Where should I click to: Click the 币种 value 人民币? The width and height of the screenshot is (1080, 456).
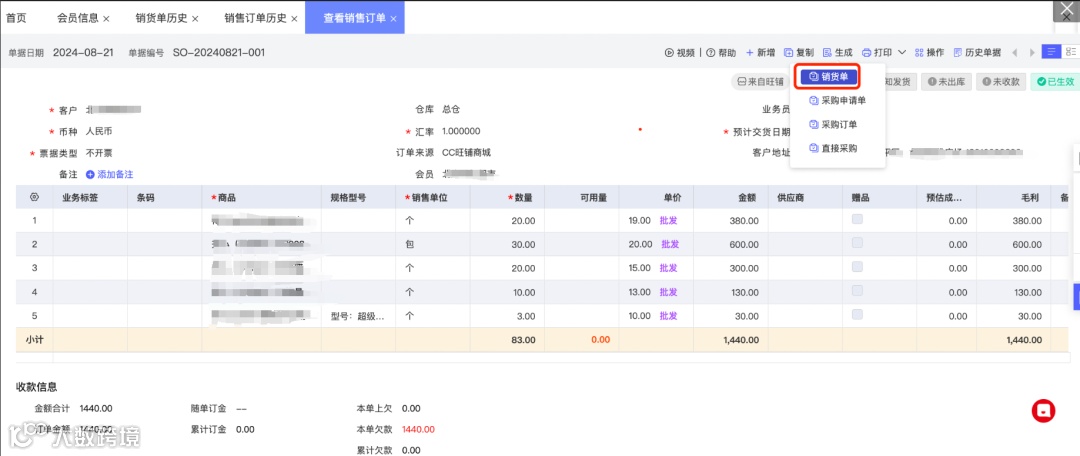pos(99,131)
